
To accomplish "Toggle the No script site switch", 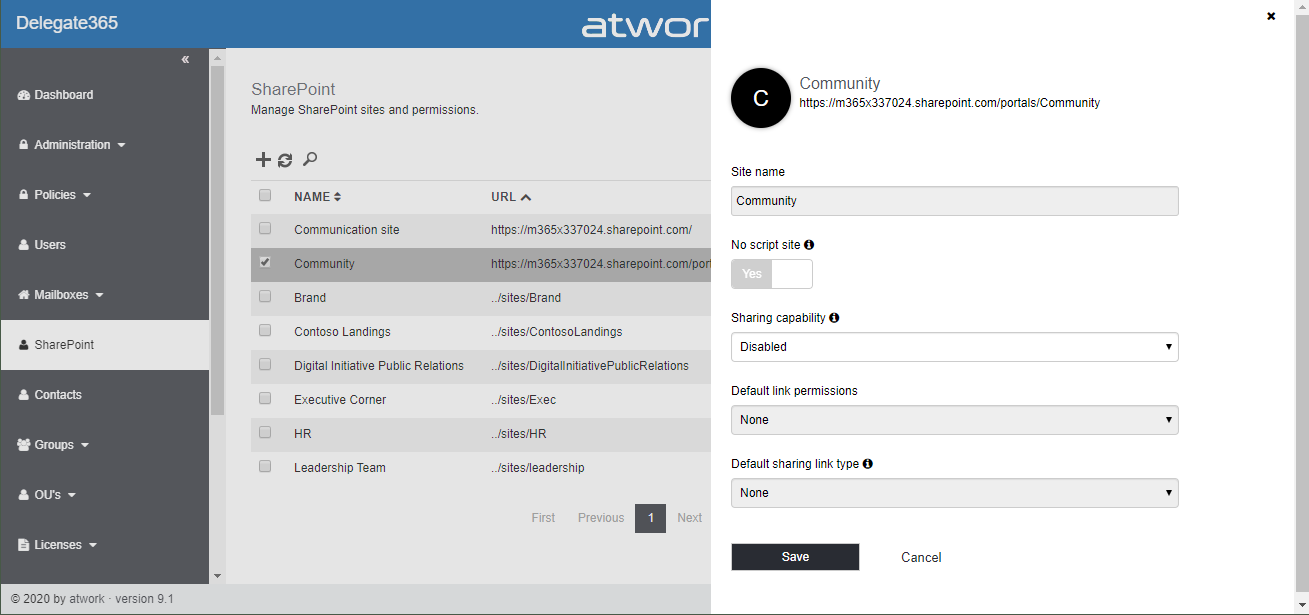I will [x=772, y=274].
